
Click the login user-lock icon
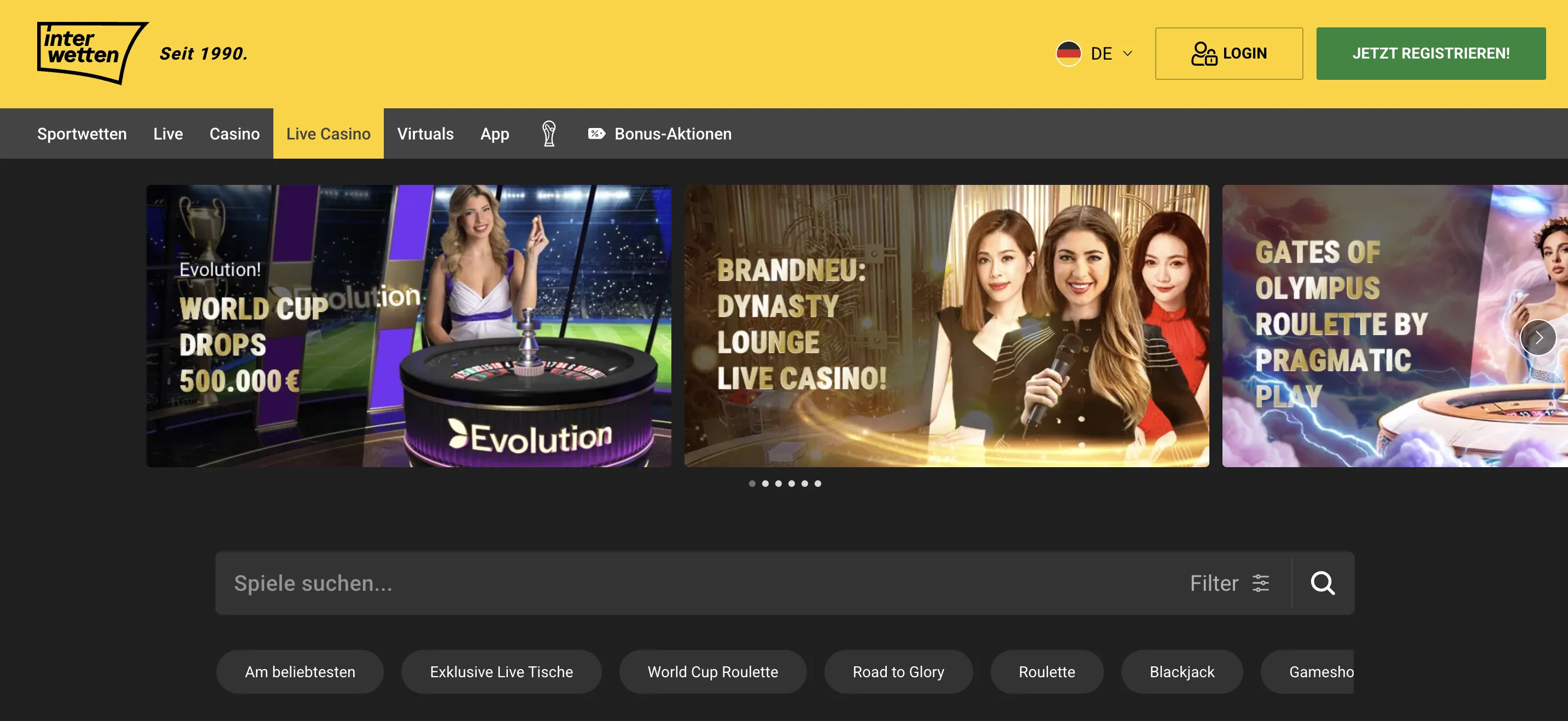click(x=1203, y=54)
